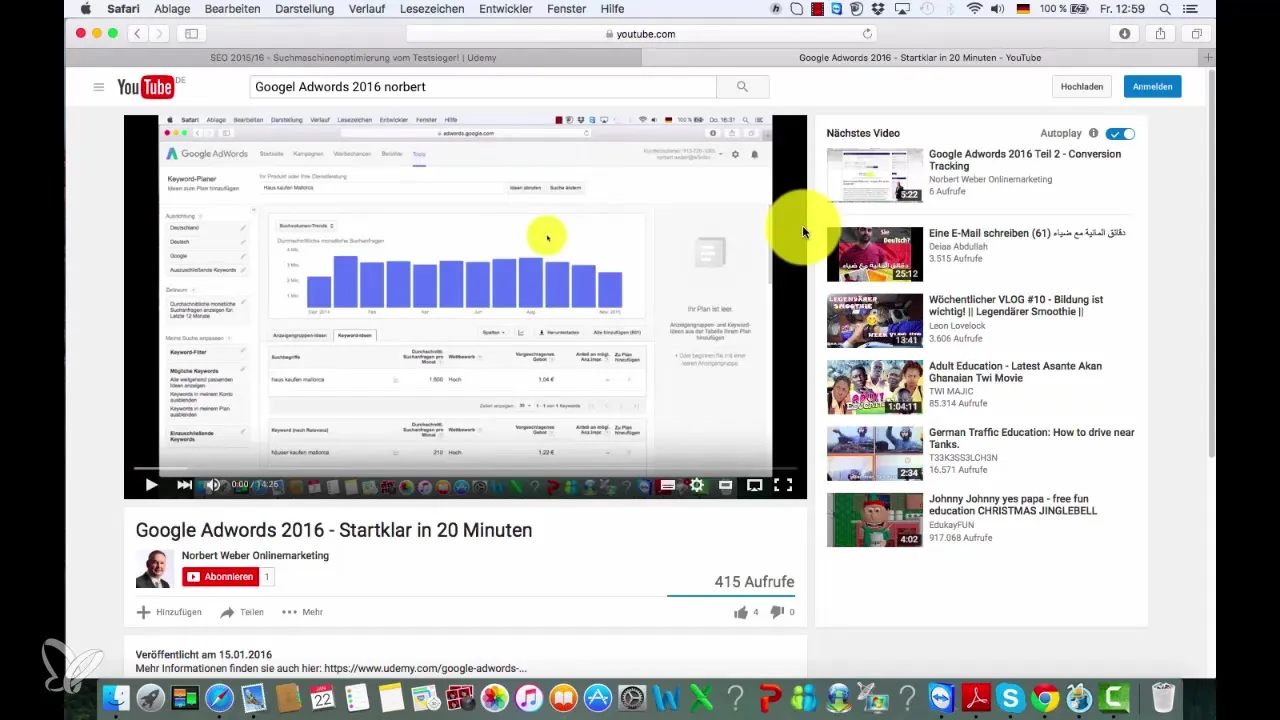
Task: Click the Abonnieren subscribe button
Action: tap(220, 576)
